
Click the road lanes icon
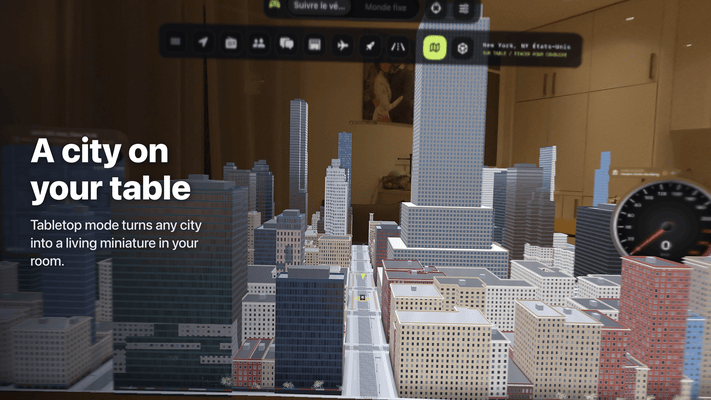tap(398, 46)
